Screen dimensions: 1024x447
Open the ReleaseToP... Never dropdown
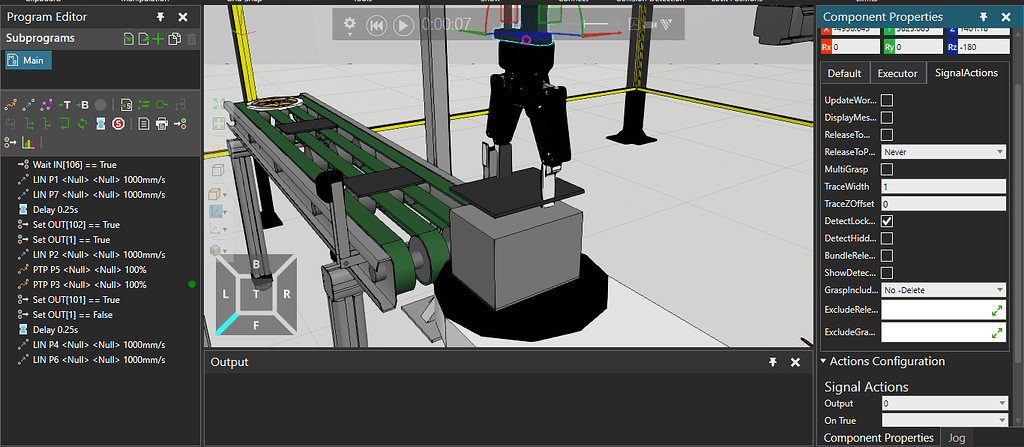click(x=943, y=152)
